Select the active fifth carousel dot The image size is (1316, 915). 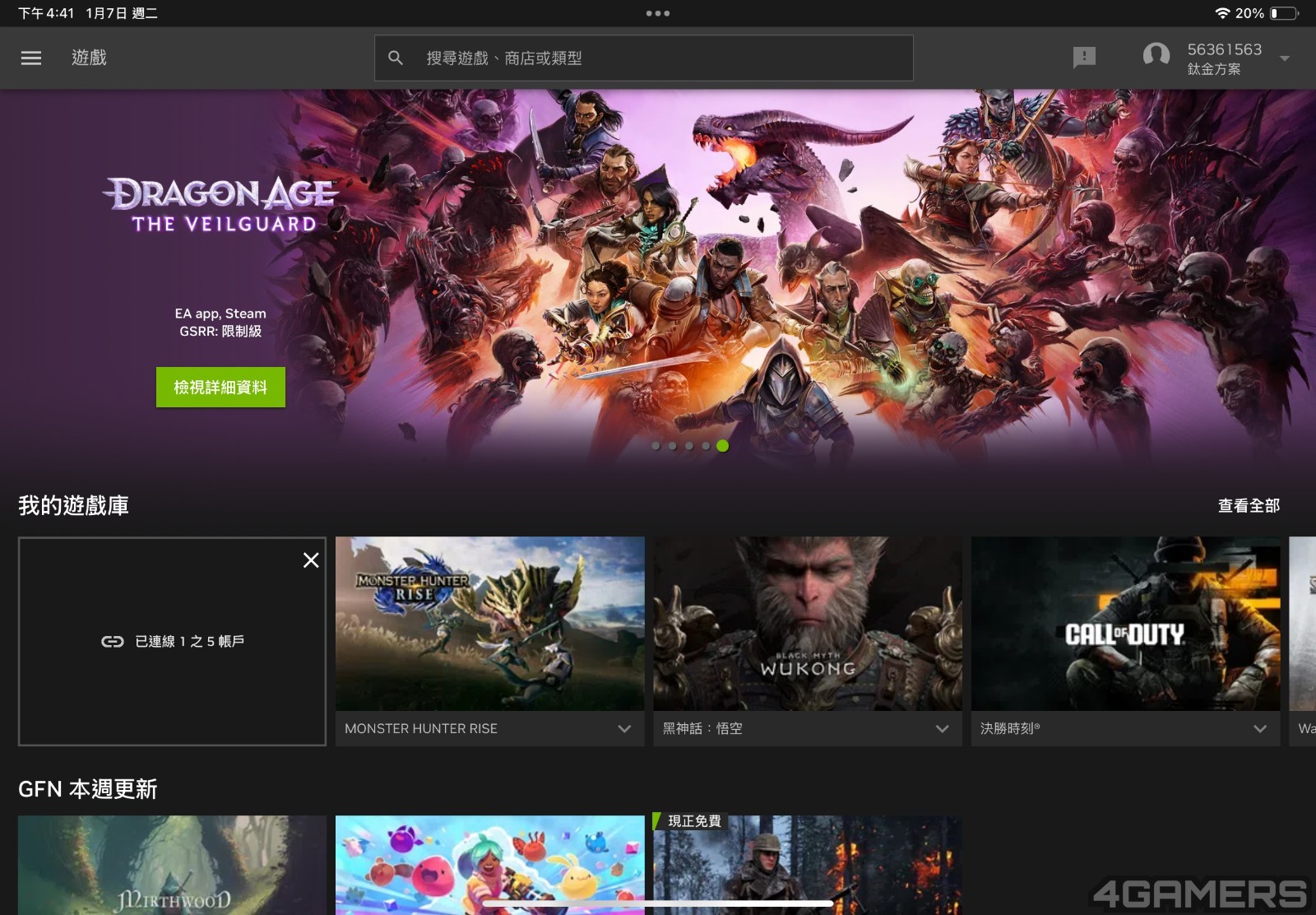point(722,446)
